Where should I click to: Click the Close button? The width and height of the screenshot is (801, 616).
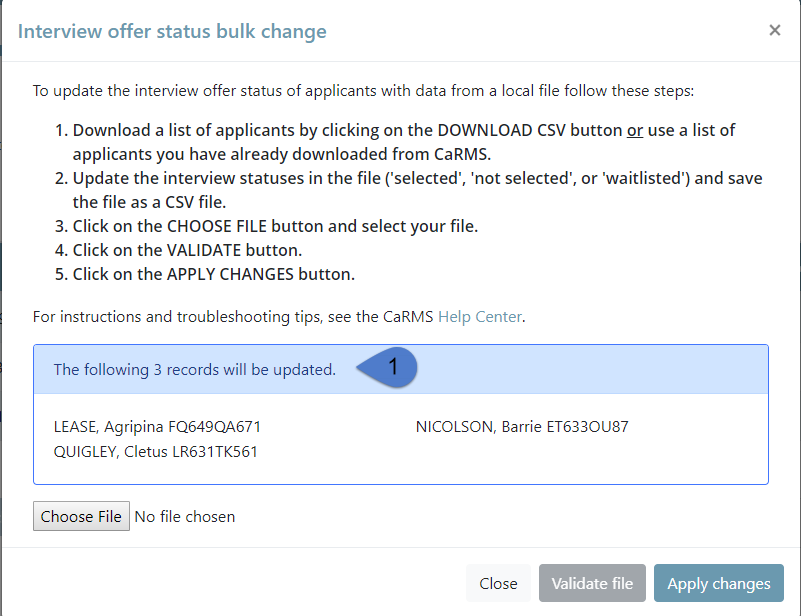(498, 583)
